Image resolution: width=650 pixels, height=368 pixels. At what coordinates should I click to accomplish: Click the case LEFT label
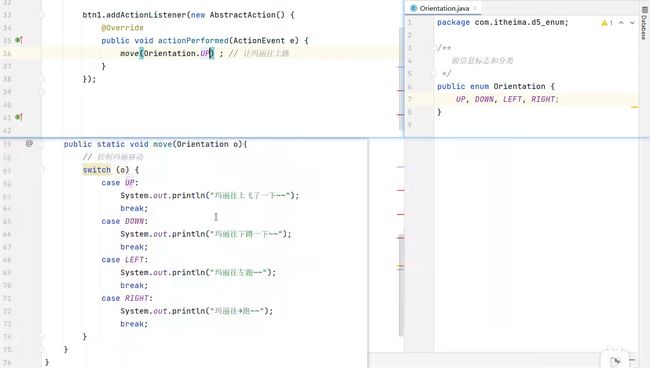pyautogui.click(x=125, y=260)
